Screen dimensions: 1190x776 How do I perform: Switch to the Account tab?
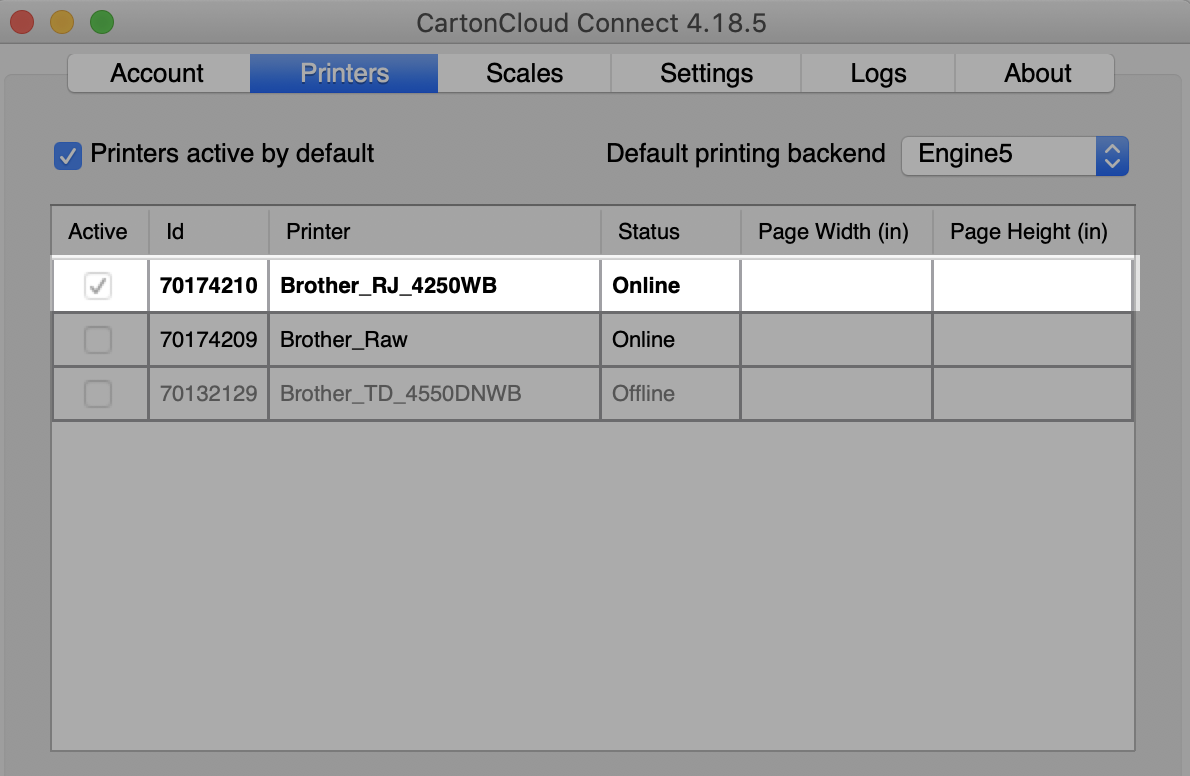pyautogui.click(x=156, y=72)
